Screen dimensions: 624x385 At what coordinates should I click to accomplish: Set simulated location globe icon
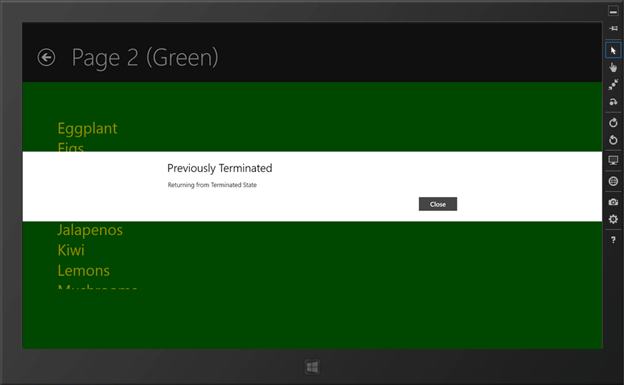pyautogui.click(x=613, y=181)
